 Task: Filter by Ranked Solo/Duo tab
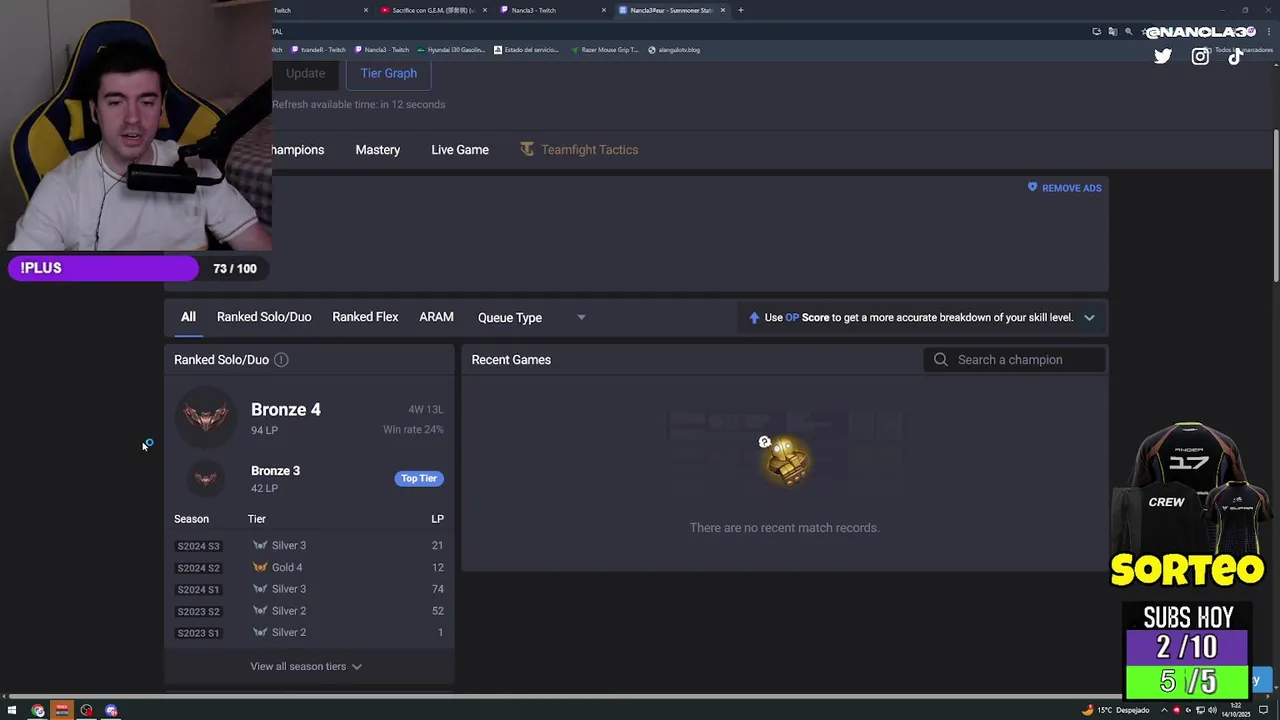[x=264, y=317]
